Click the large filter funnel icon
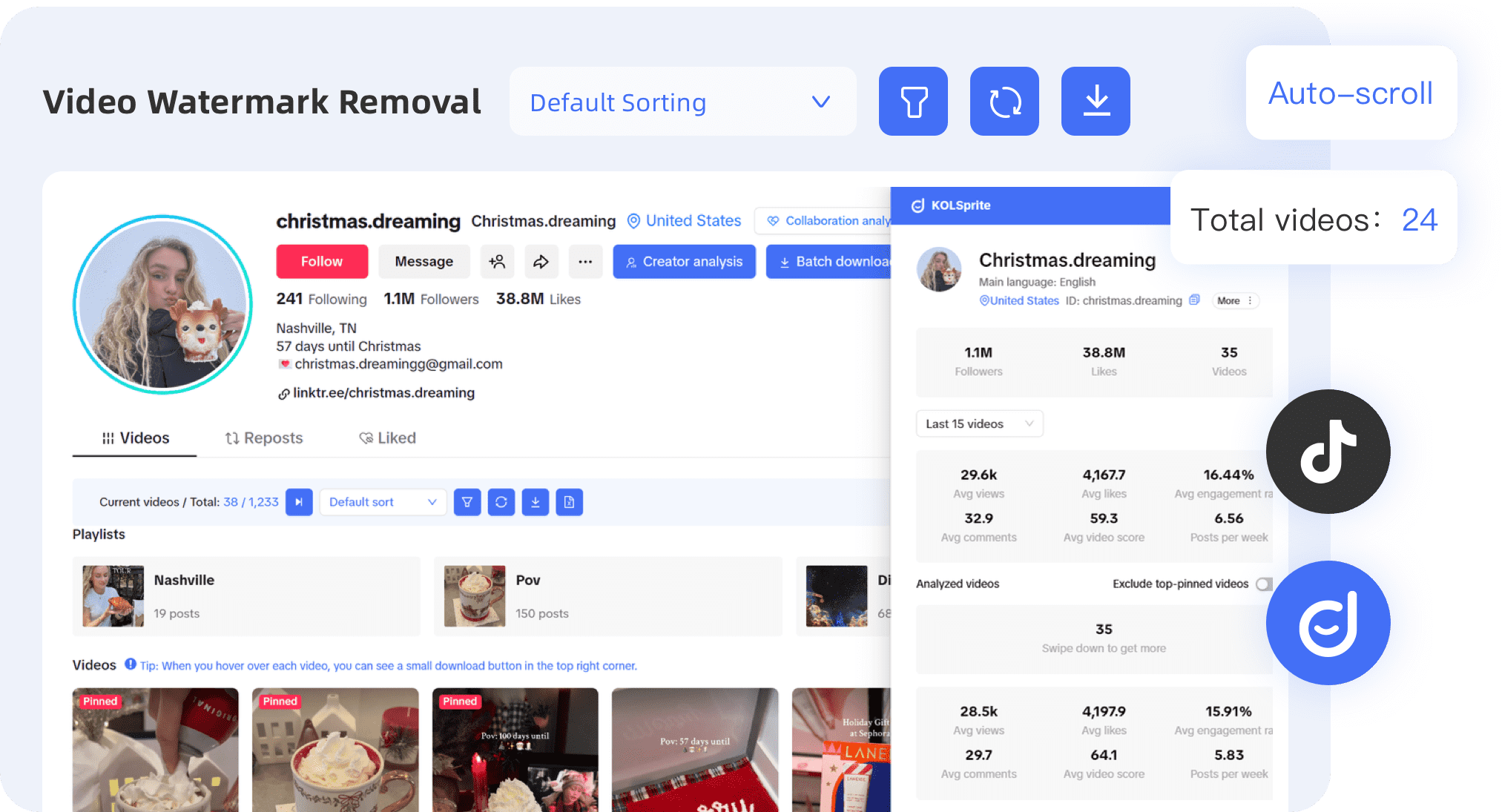 pyautogui.click(x=913, y=102)
